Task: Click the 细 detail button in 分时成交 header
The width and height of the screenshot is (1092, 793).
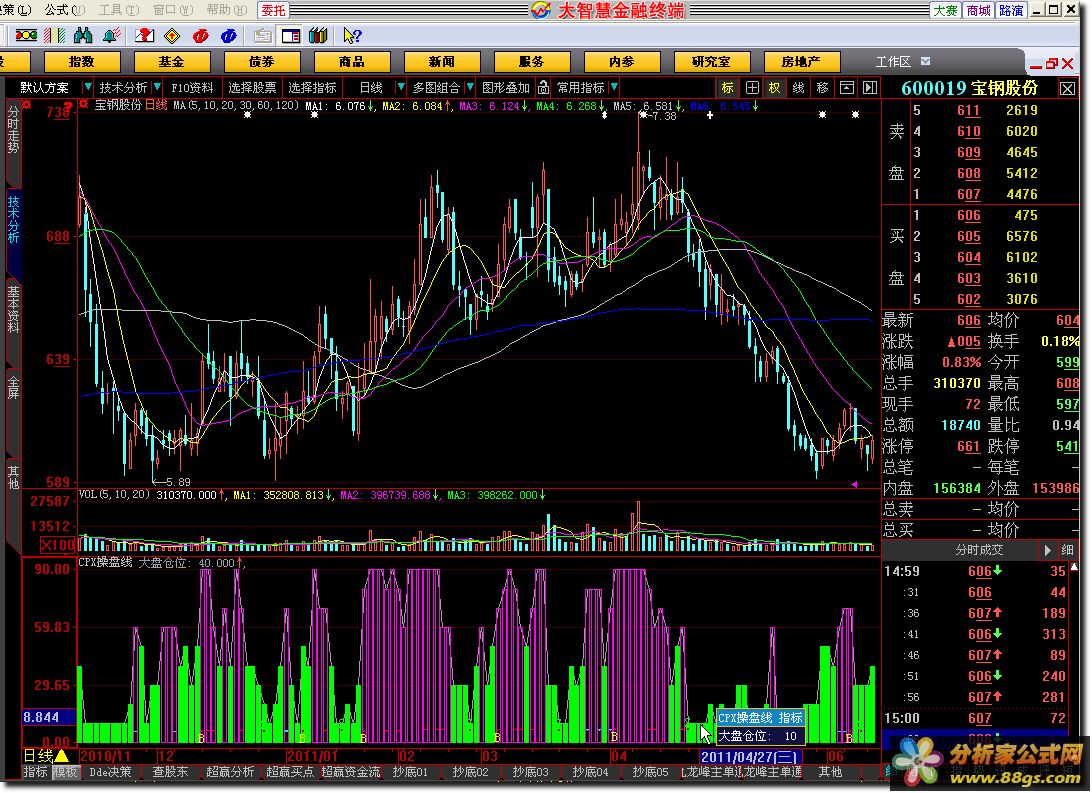Action: (x=1068, y=550)
